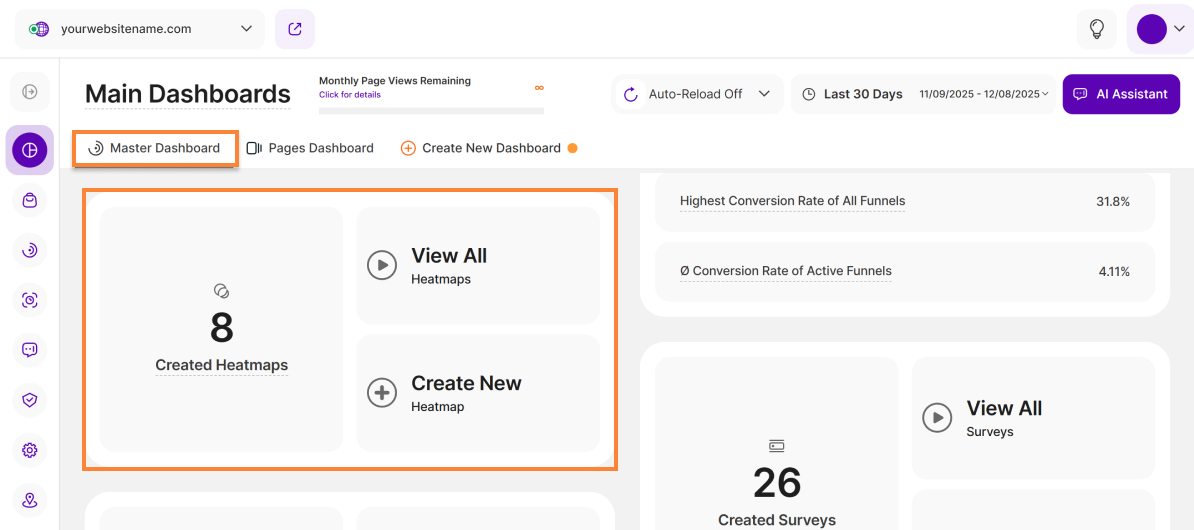
Task: Launch the AI Assistant
Action: (x=1121, y=94)
